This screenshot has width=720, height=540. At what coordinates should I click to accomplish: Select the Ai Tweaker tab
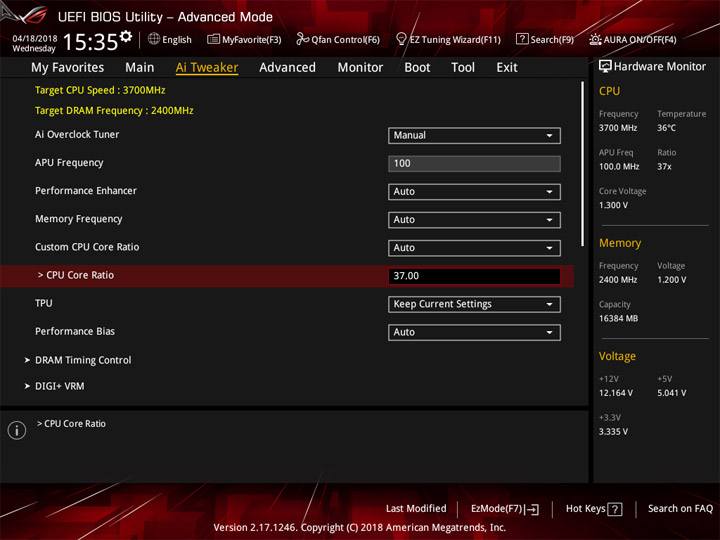pos(207,68)
